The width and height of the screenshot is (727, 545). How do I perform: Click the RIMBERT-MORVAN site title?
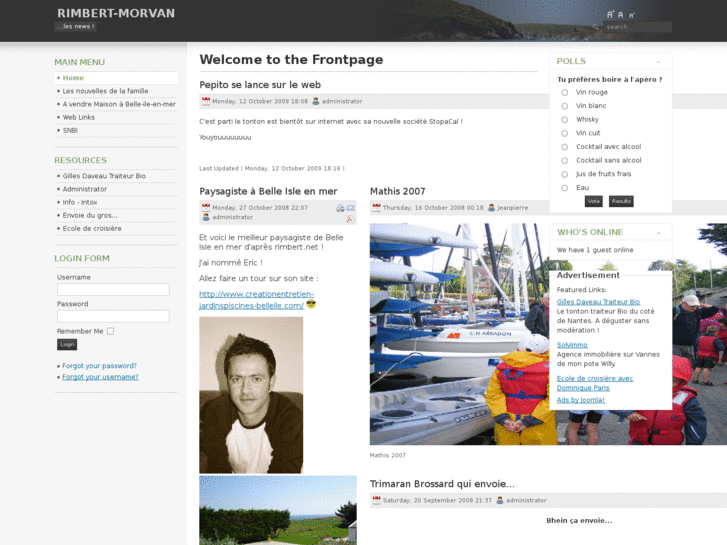coord(116,13)
